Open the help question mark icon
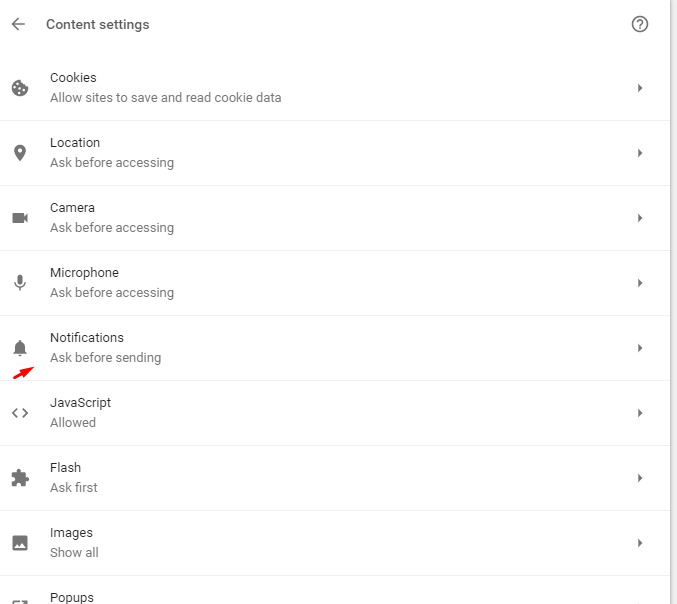 tap(640, 24)
